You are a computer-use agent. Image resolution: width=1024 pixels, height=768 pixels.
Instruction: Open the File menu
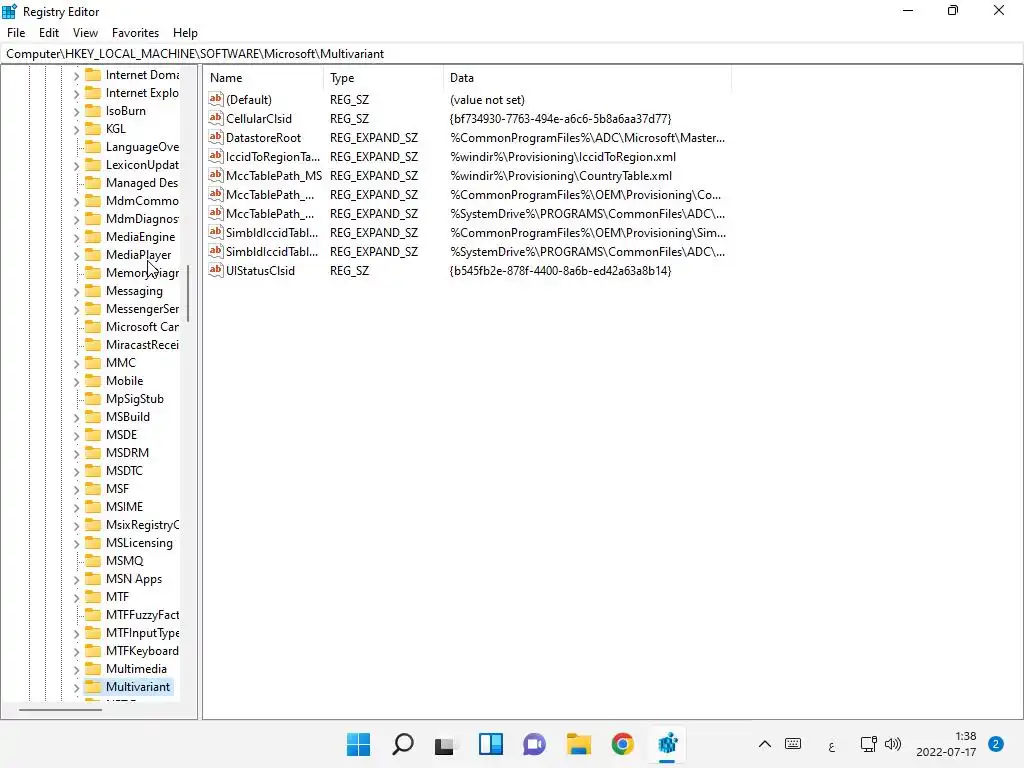[x=16, y=33]
